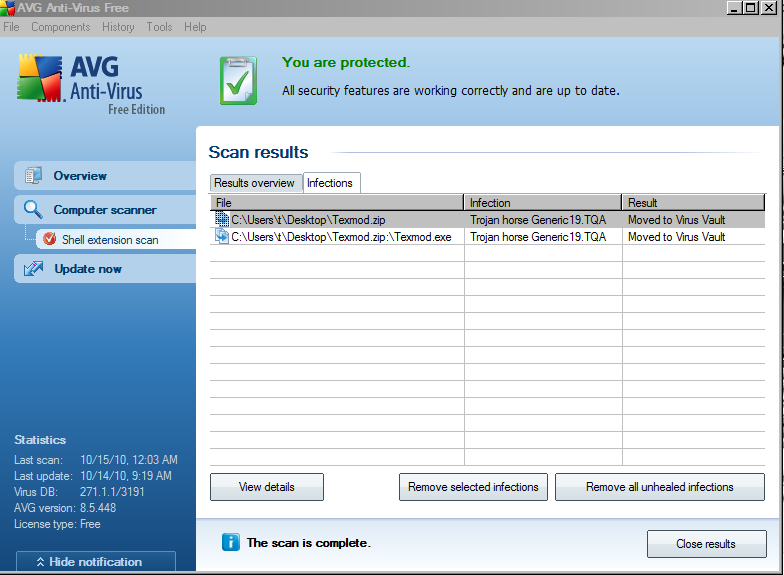This screenshot has width=784, height=575.
Task: Click the License type: Free text
Action: pyautogui.click(x=57, y=524)
